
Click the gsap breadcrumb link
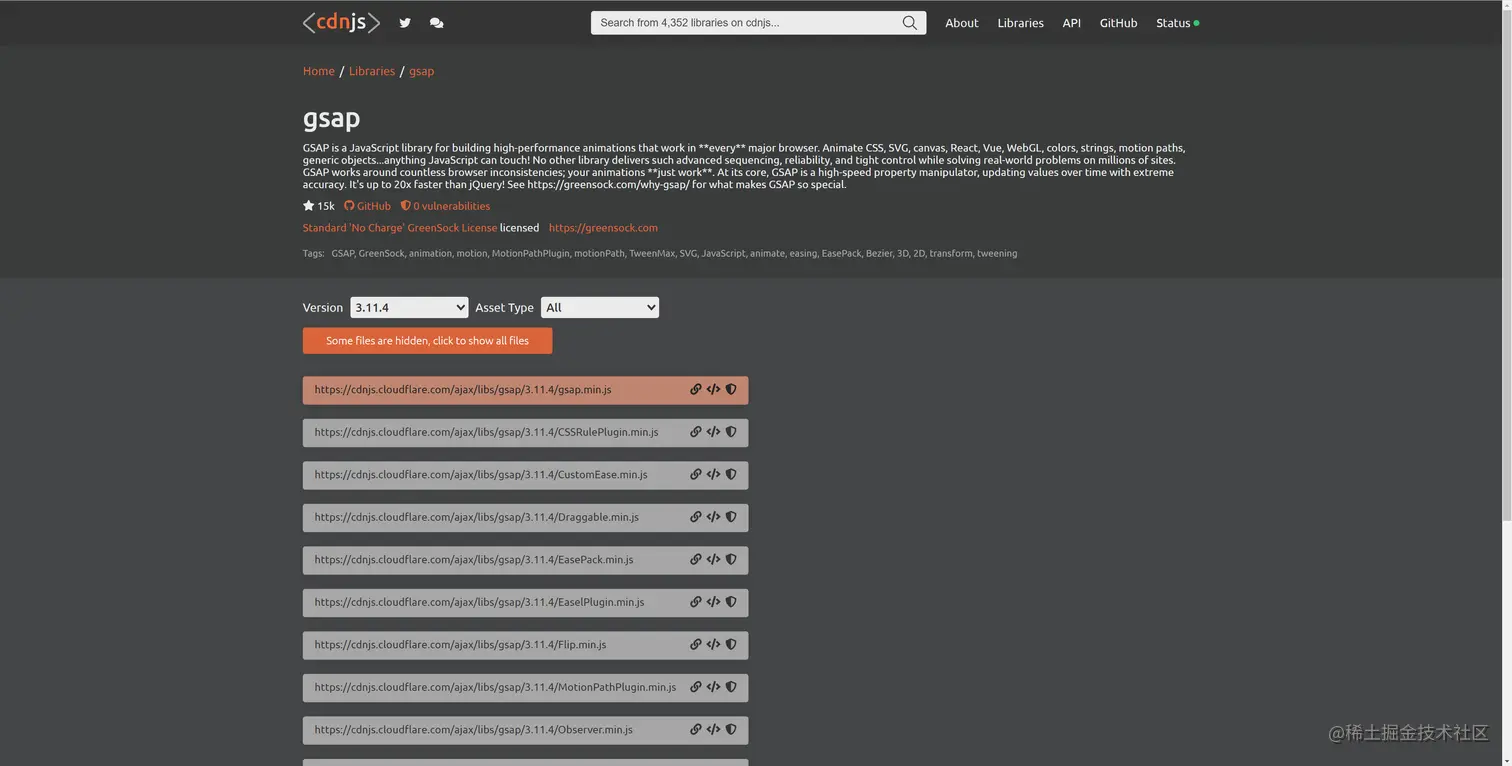point(421,71)
